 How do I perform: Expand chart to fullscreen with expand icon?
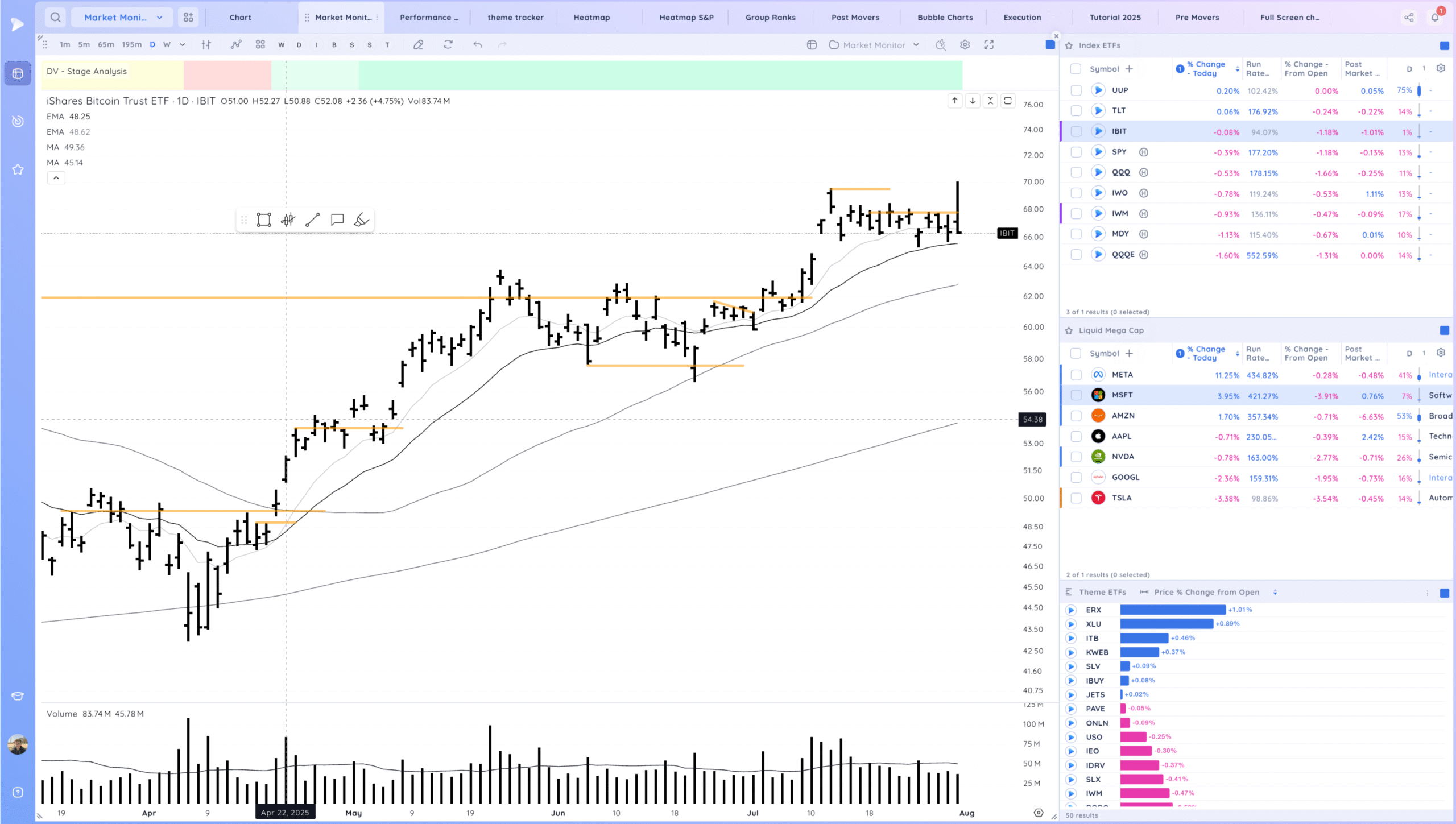[x=990, y=44]
